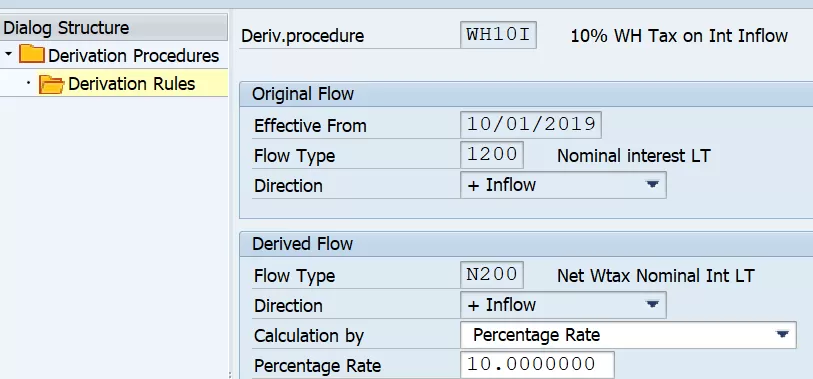813x379 pixels.
Task: Click the Derived Flow section header
Action: point(526,244)
